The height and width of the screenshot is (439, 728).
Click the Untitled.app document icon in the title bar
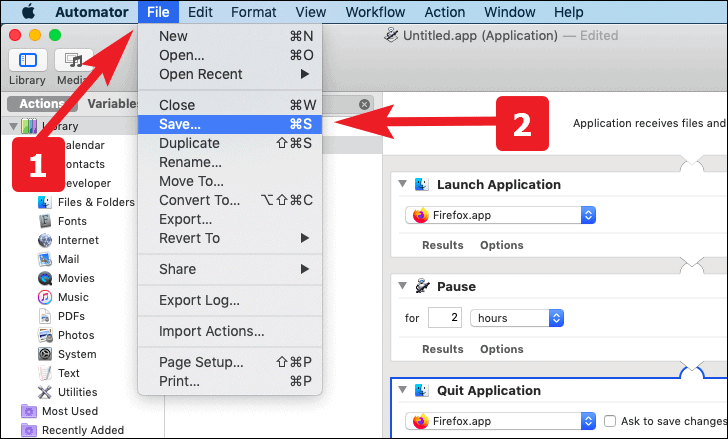[x=391, y=35]
